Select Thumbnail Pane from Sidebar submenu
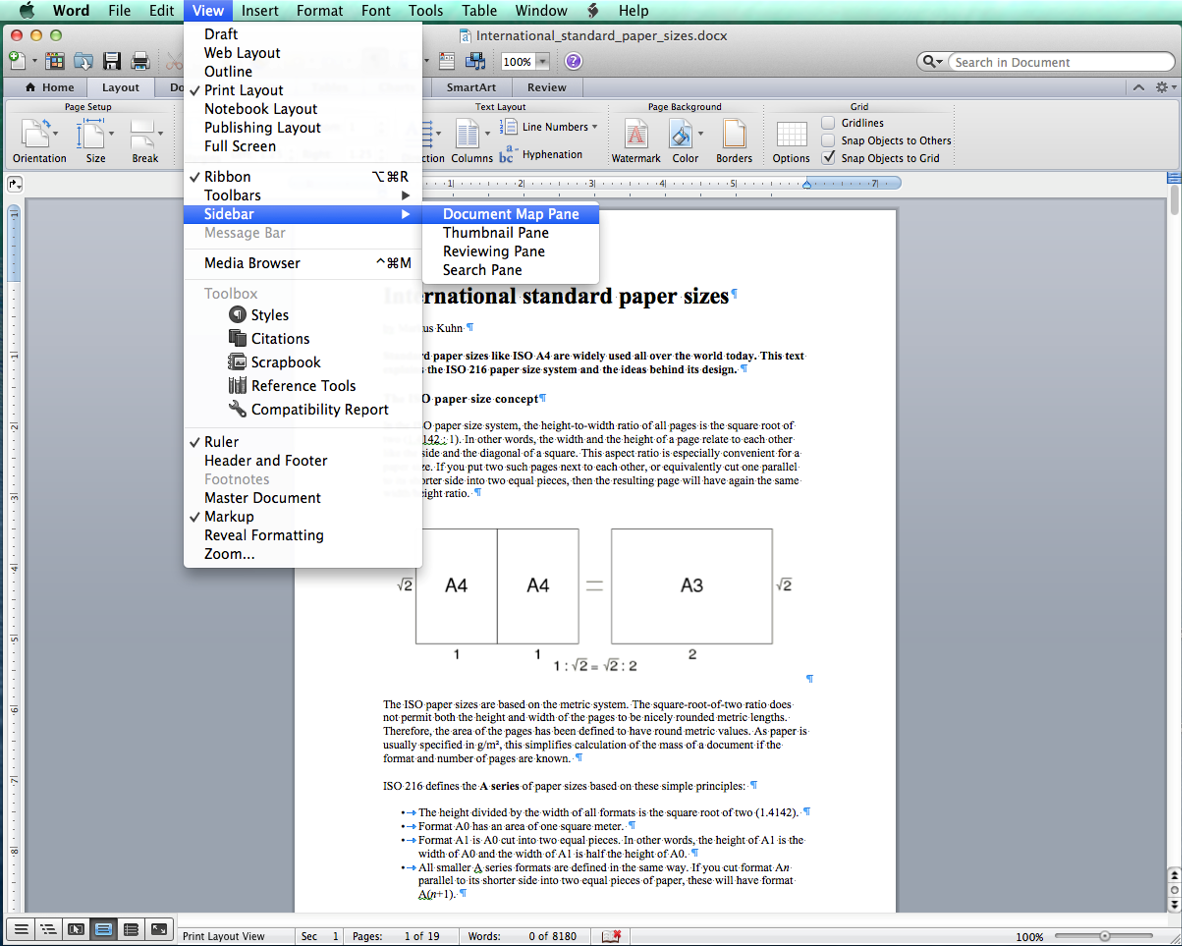This screenshot has width=1182, height=946. click(495, 233)
